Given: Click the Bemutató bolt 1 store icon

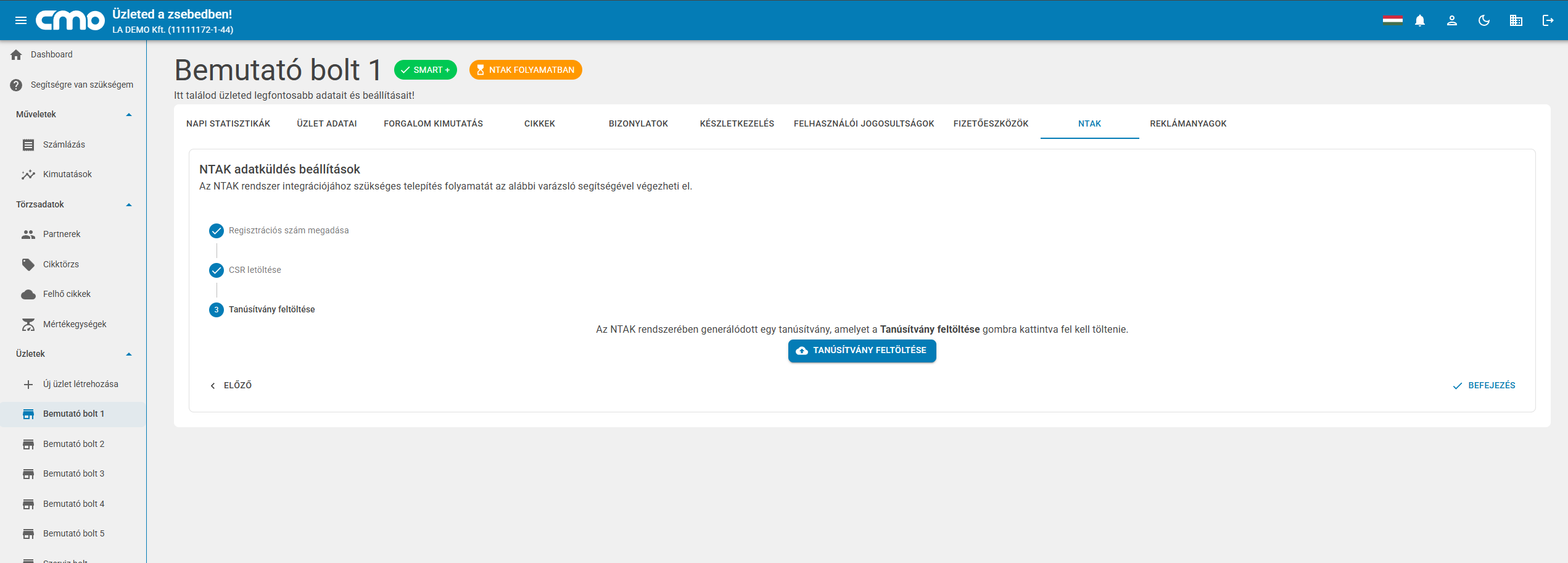Looking at the screenshot, I should [28, 414].
